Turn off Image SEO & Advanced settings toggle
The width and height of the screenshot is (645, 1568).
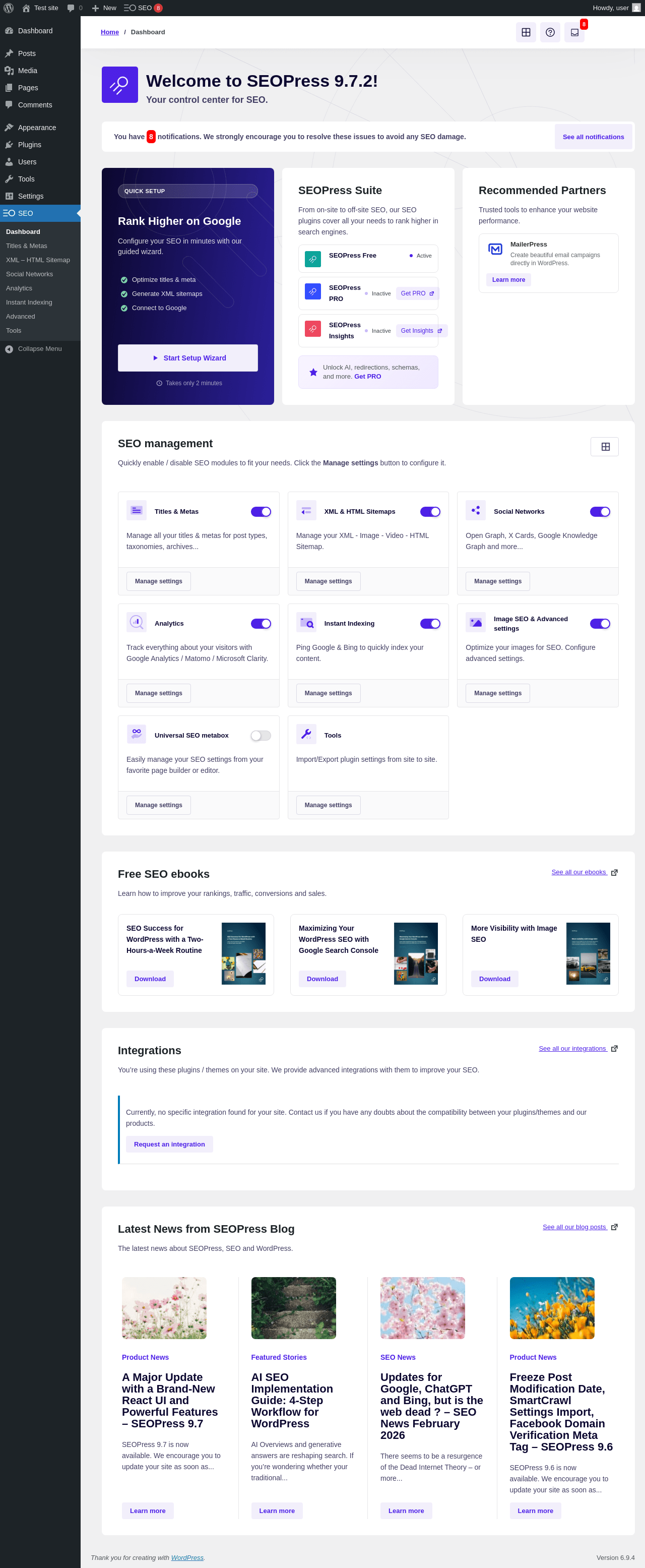tap(600, 624)
